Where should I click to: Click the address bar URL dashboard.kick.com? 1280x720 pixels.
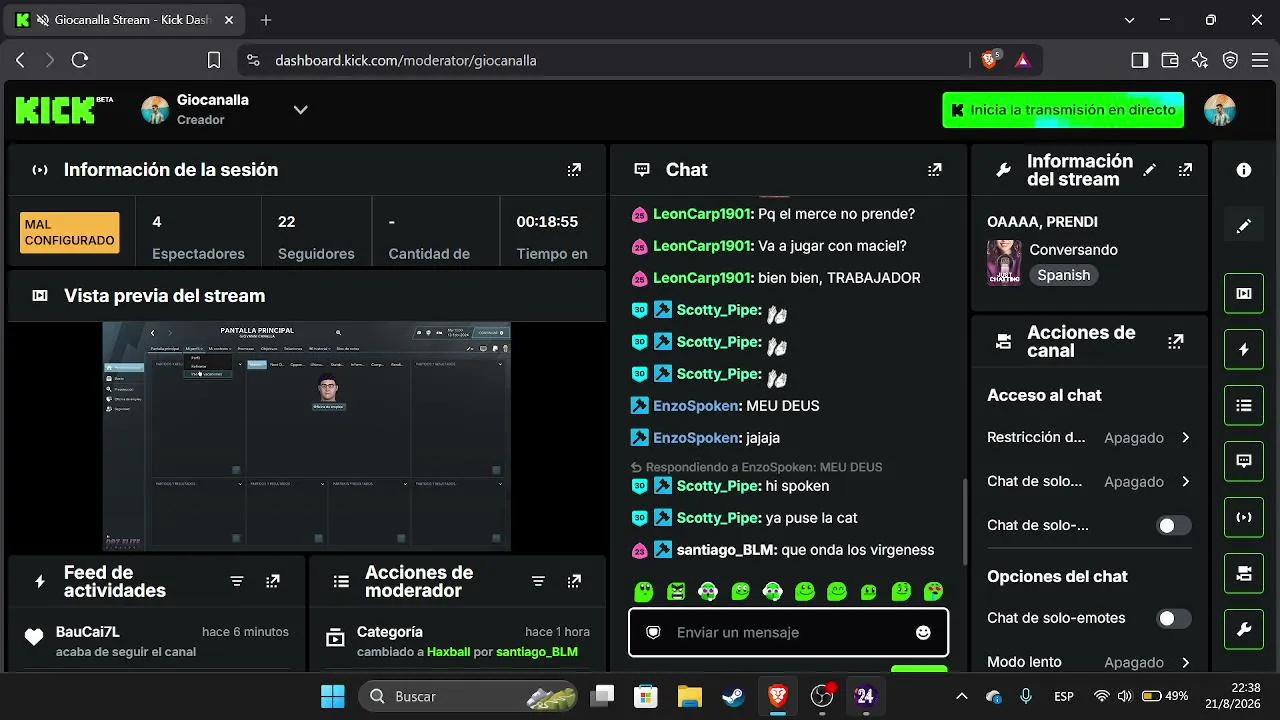point(406,60)
